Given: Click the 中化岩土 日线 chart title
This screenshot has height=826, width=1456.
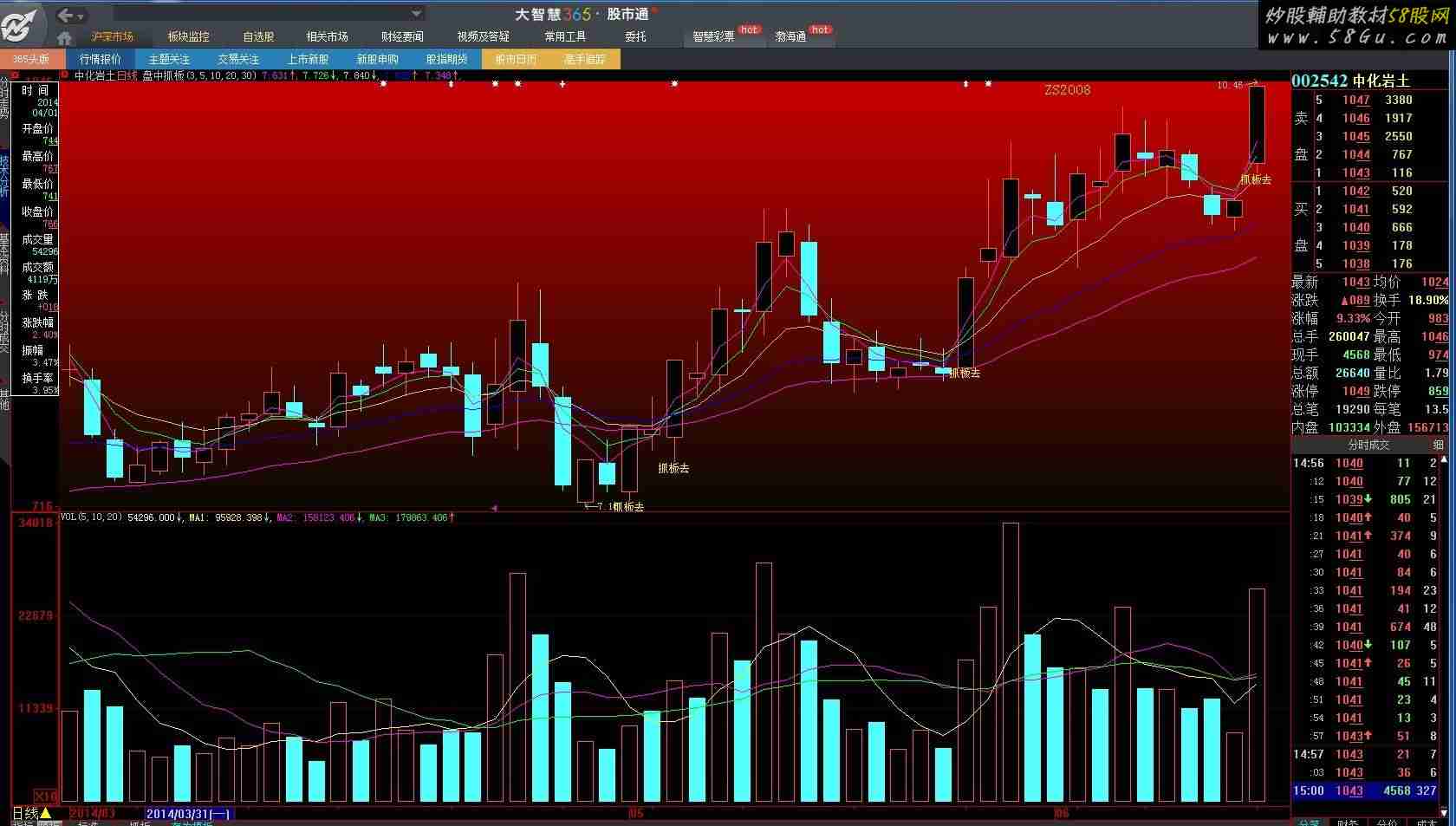Looking at the screenshot, I should click(105, 75).
